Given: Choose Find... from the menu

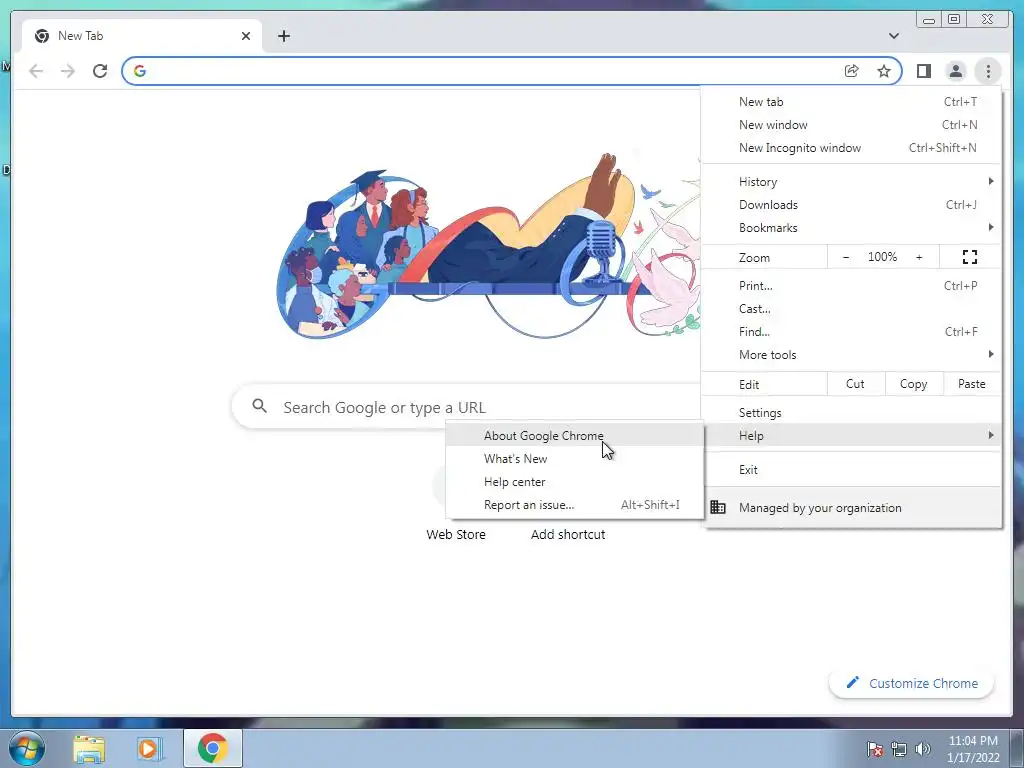Looking at the screenshot, I should [852, 331].
